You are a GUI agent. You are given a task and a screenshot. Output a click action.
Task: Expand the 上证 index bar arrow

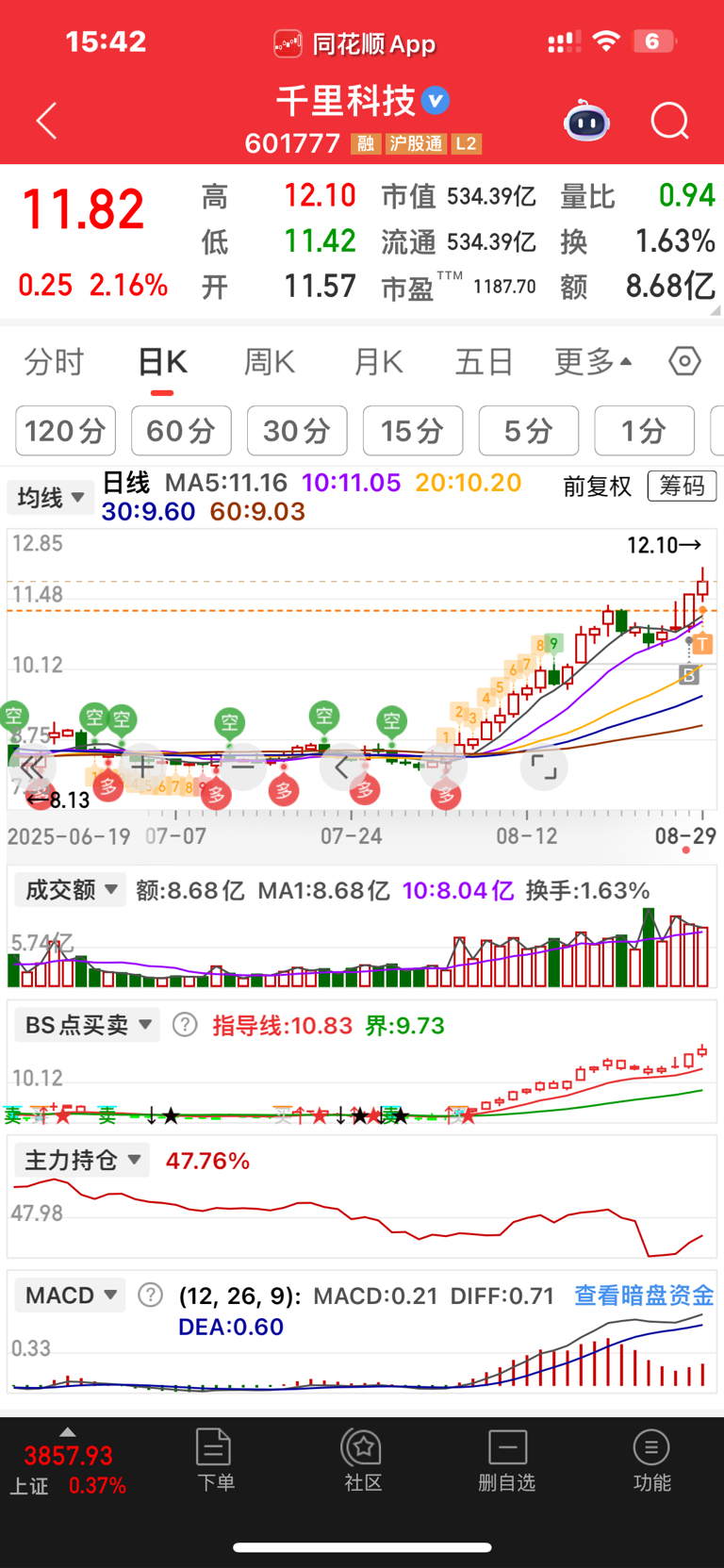[67, 1431]
